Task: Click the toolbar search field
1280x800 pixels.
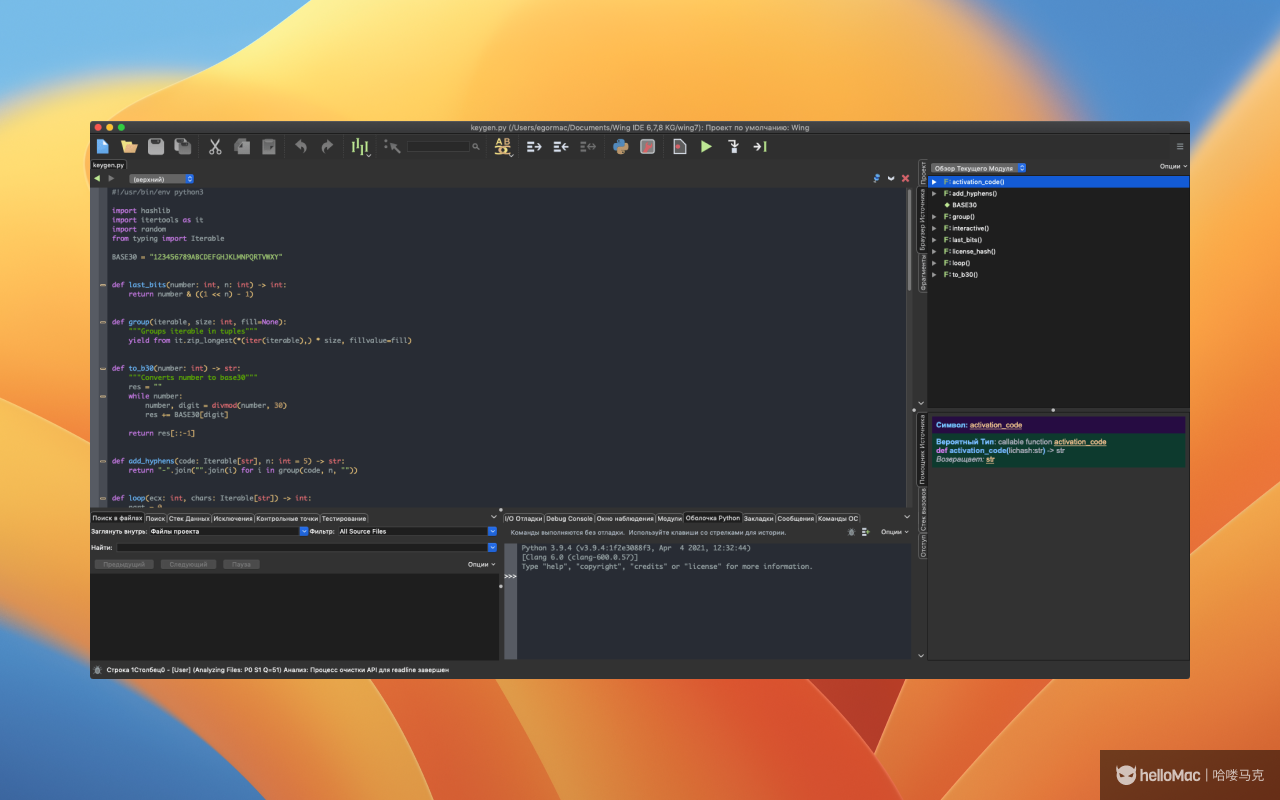Action: point(437,146)
